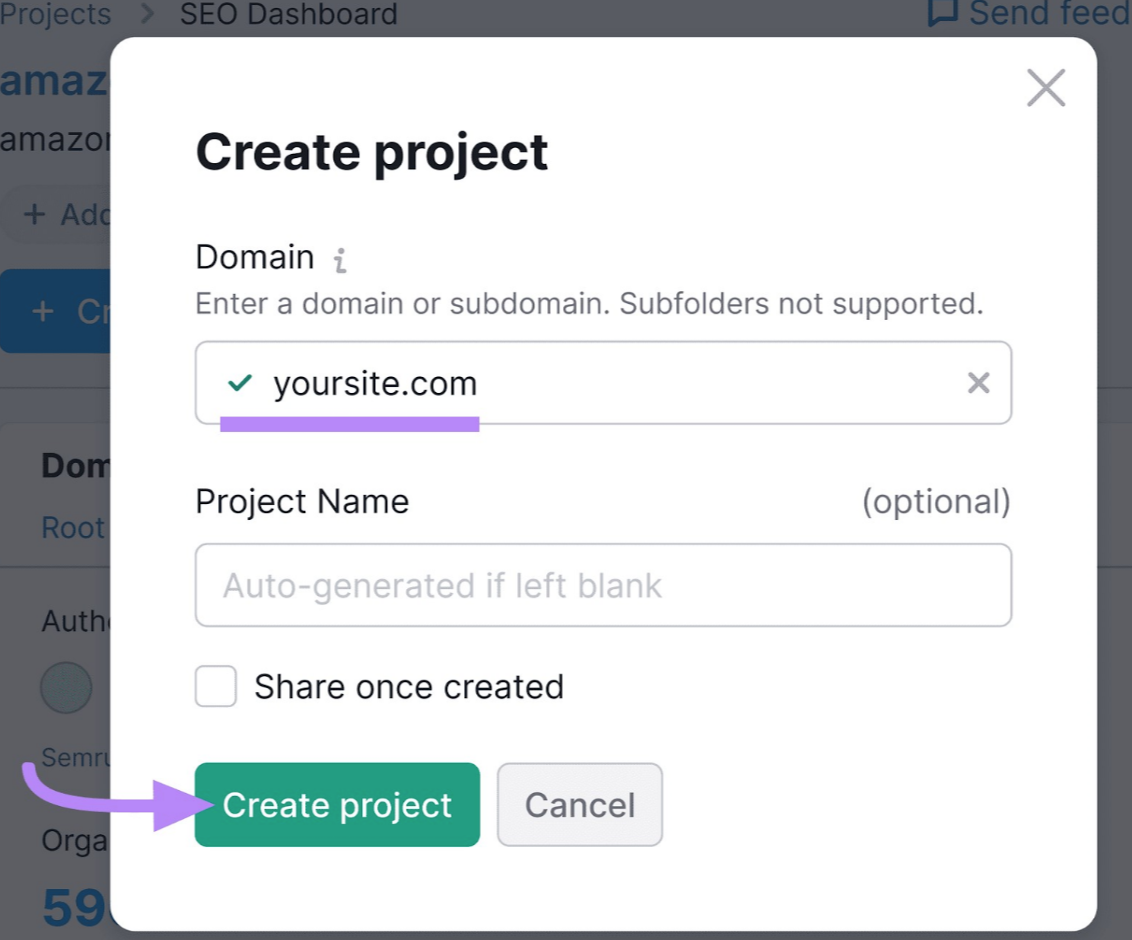Dismiss the Create project modal with the X

(x=1046, y=88)
